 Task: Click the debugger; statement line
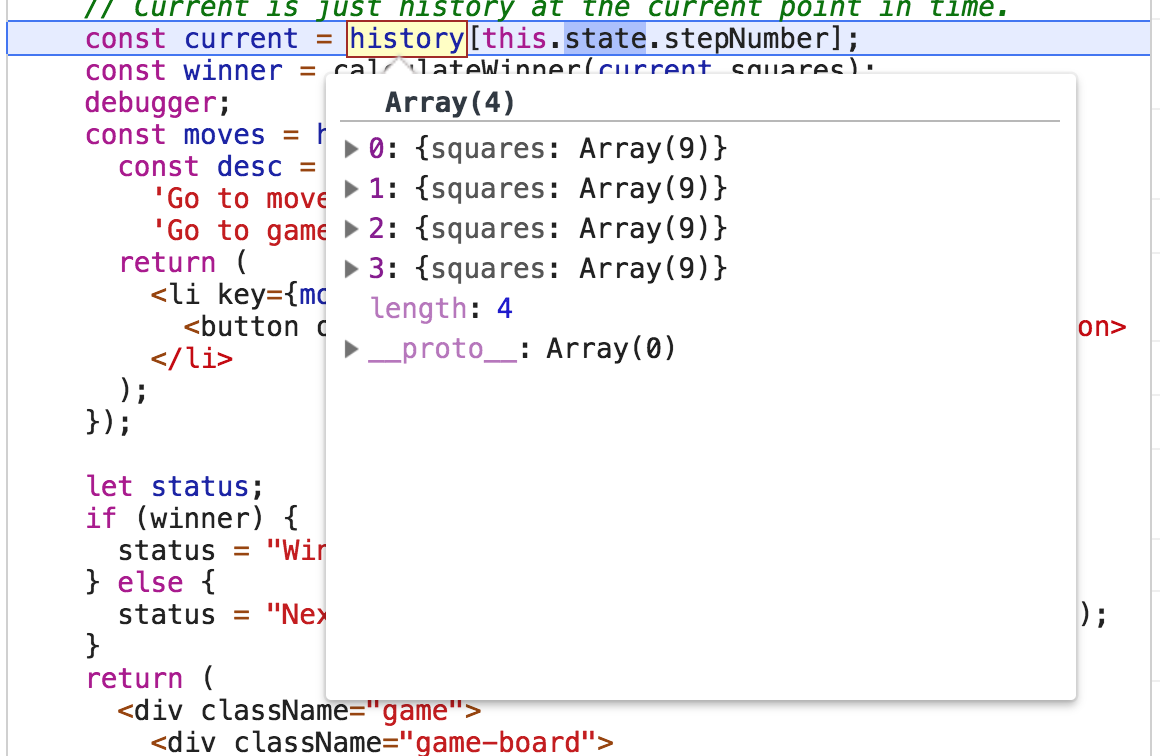coord(158,103)
